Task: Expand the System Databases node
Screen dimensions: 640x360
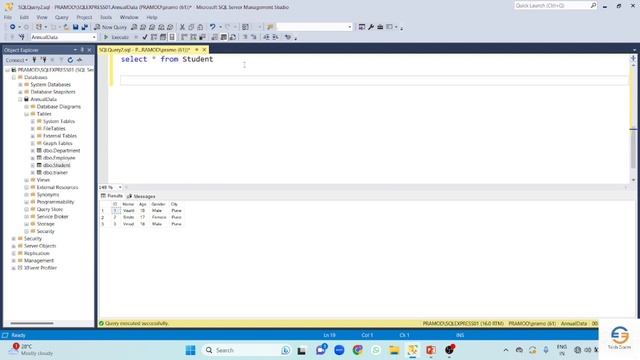Action: pyautogui.click(x=20, y=84)
